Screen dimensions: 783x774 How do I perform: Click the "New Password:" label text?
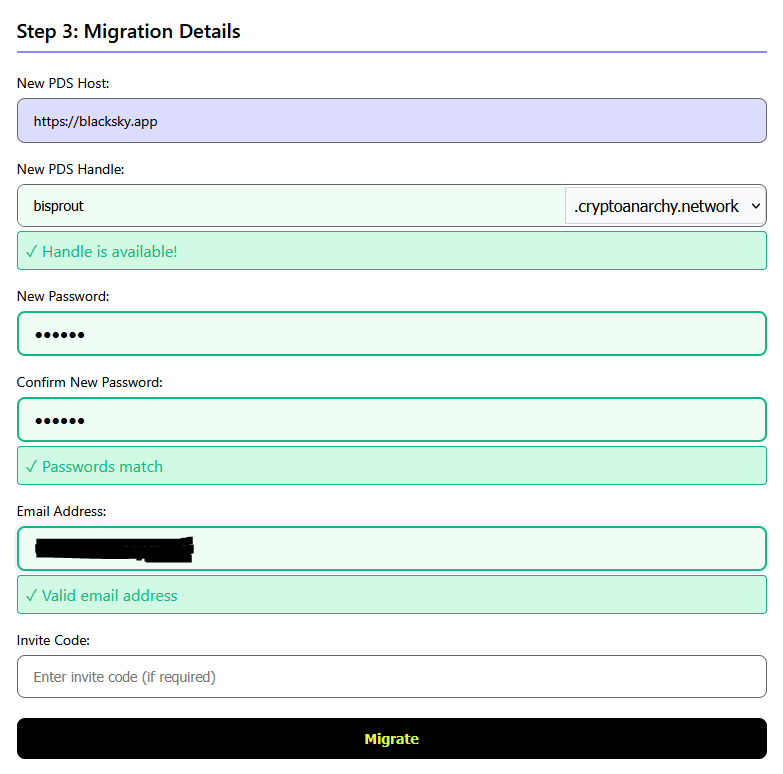(x=63, y=297)
